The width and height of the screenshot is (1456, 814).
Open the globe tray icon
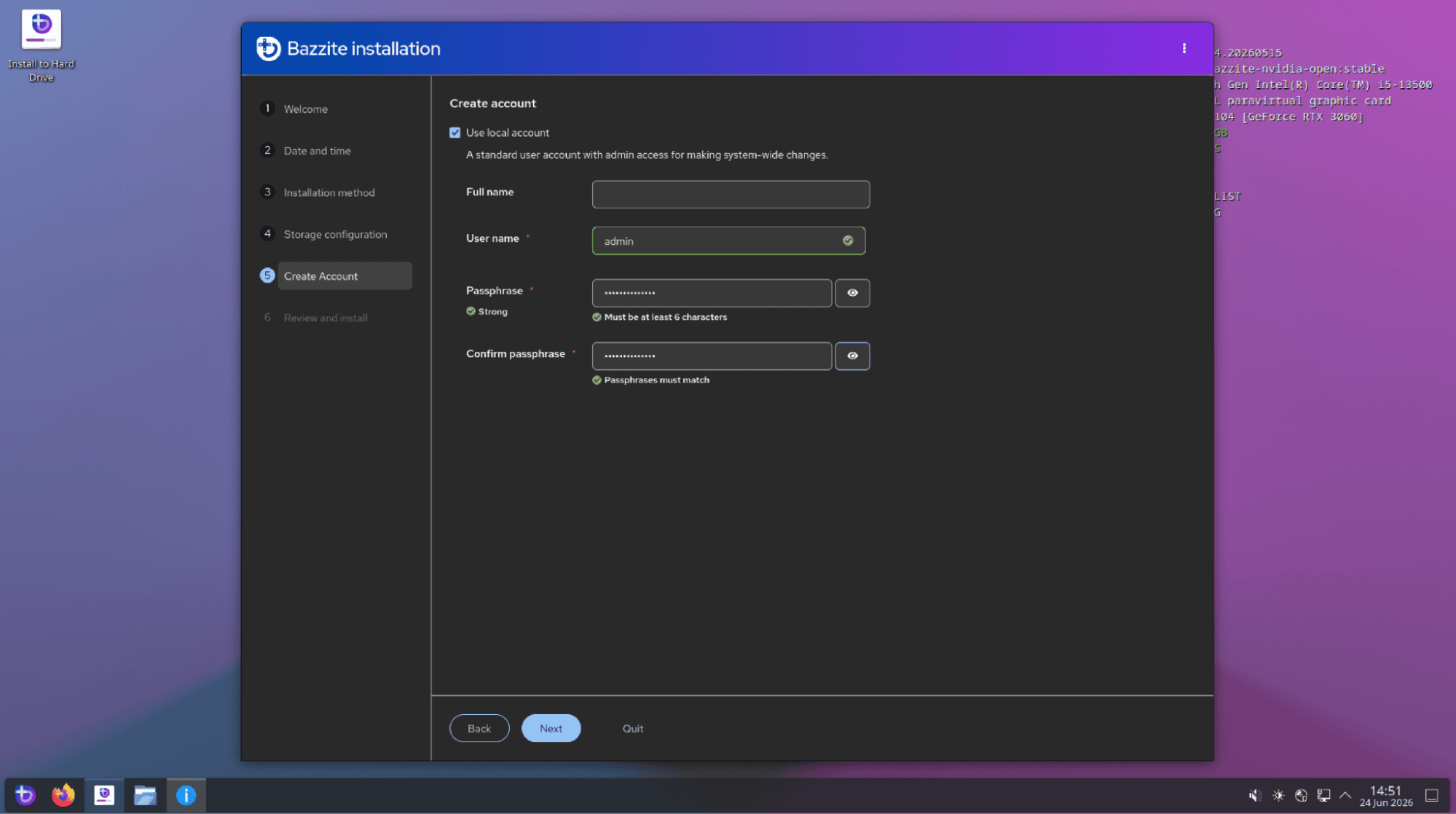pyautogui.click(x=1301, y=795)
